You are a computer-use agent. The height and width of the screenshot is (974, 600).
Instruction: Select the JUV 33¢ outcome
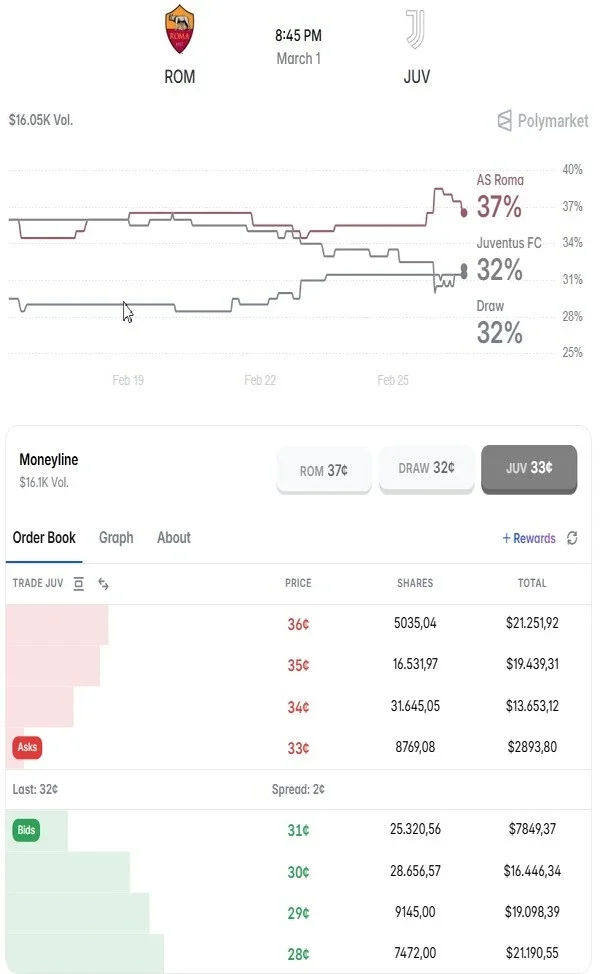(529, 468)
